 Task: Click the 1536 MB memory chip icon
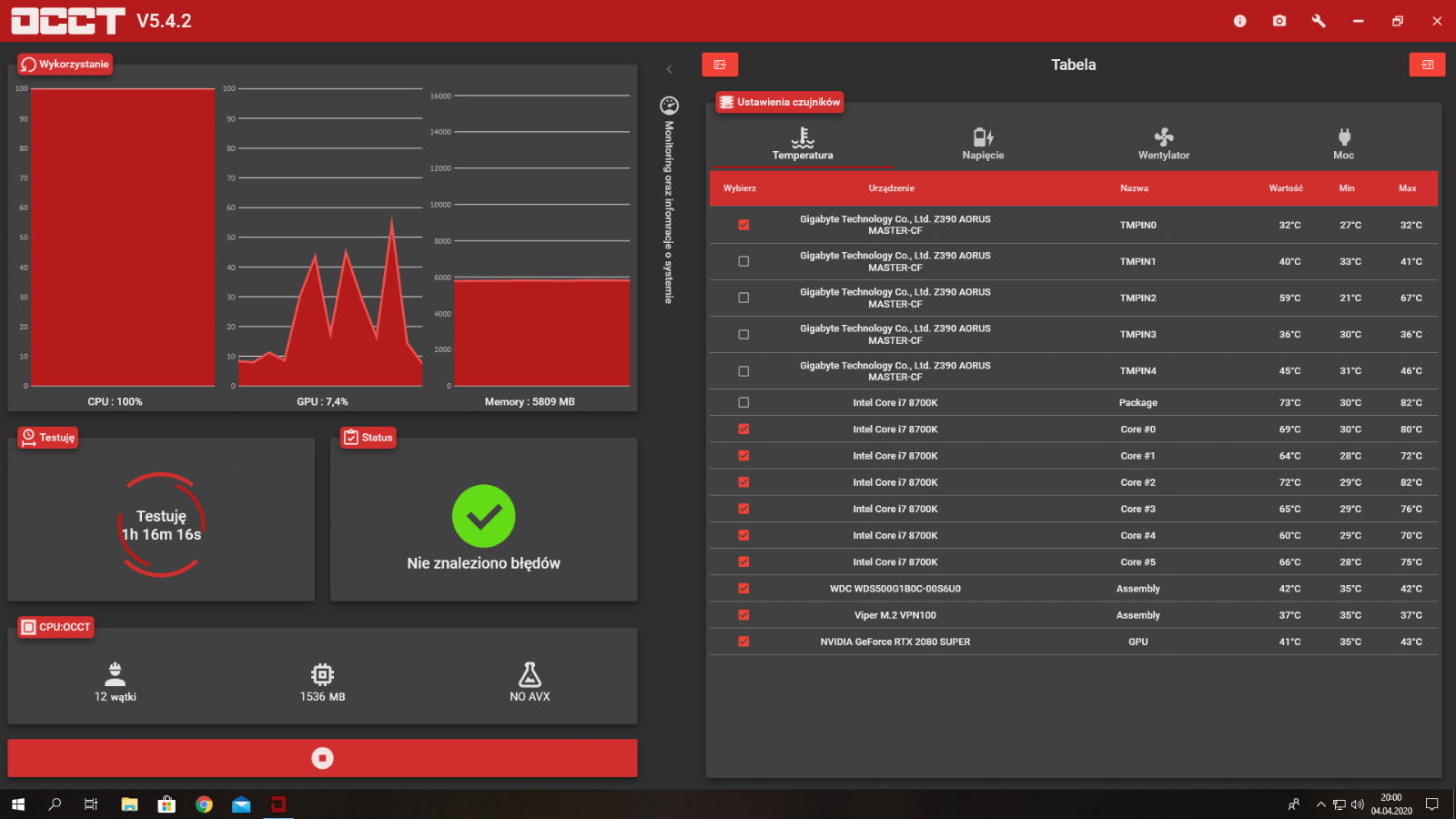click(x=322, y=674)
